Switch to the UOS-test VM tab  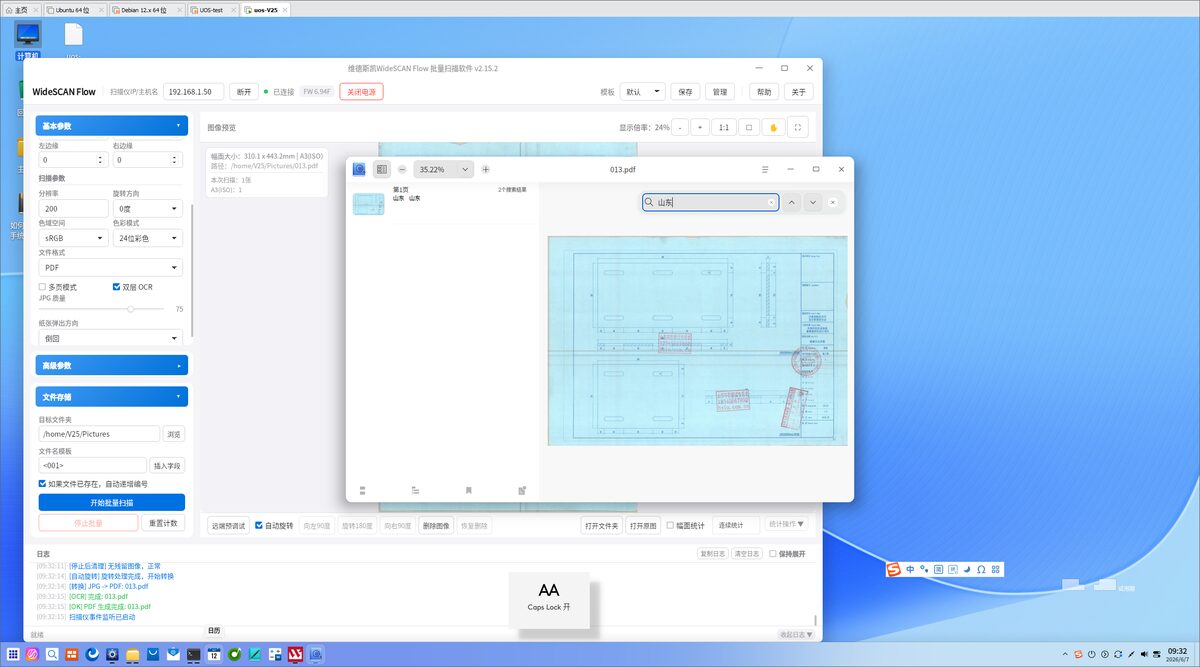pyautogui.click(x=213, y=9)
